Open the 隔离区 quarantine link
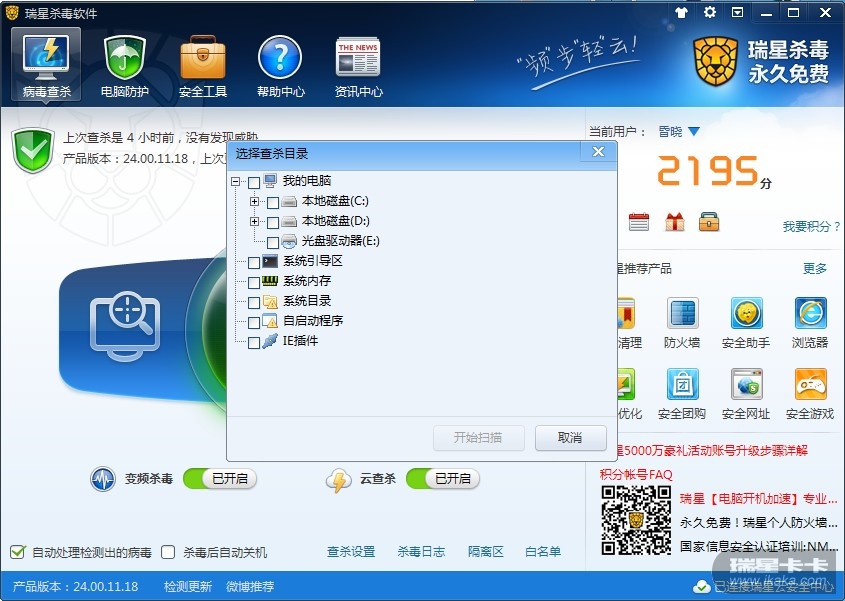Screen dimensions: 845x601 pyautogui.click(x=486, y=551)
